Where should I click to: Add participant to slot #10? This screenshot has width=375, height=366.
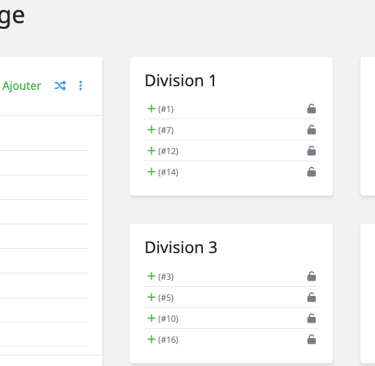[151, 318]
